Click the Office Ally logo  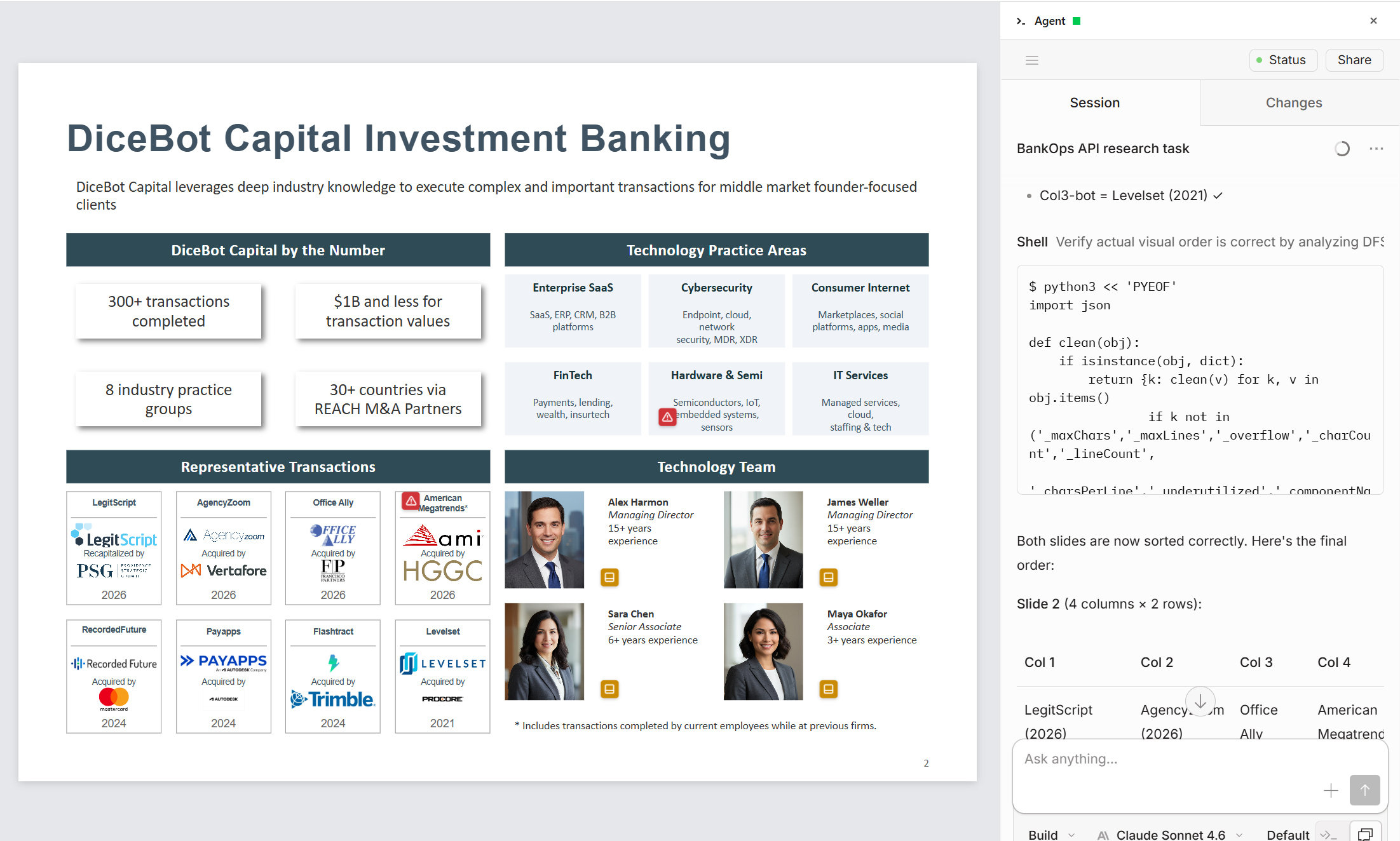coord(333,534)
